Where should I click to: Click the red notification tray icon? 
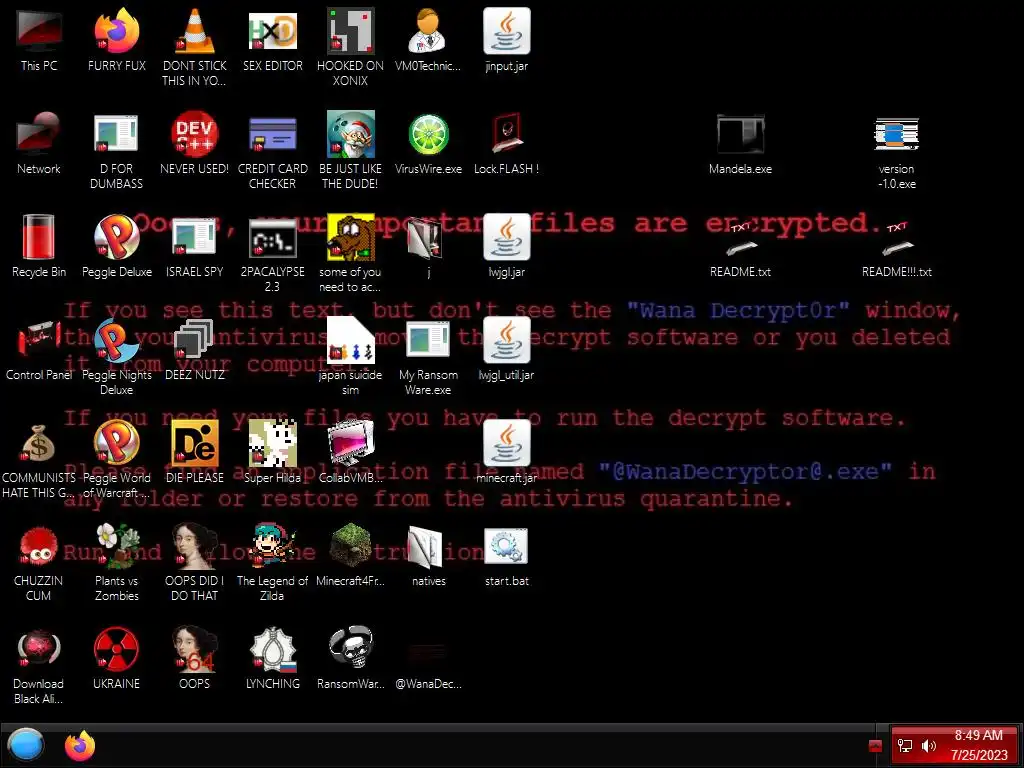click(875, 746)
